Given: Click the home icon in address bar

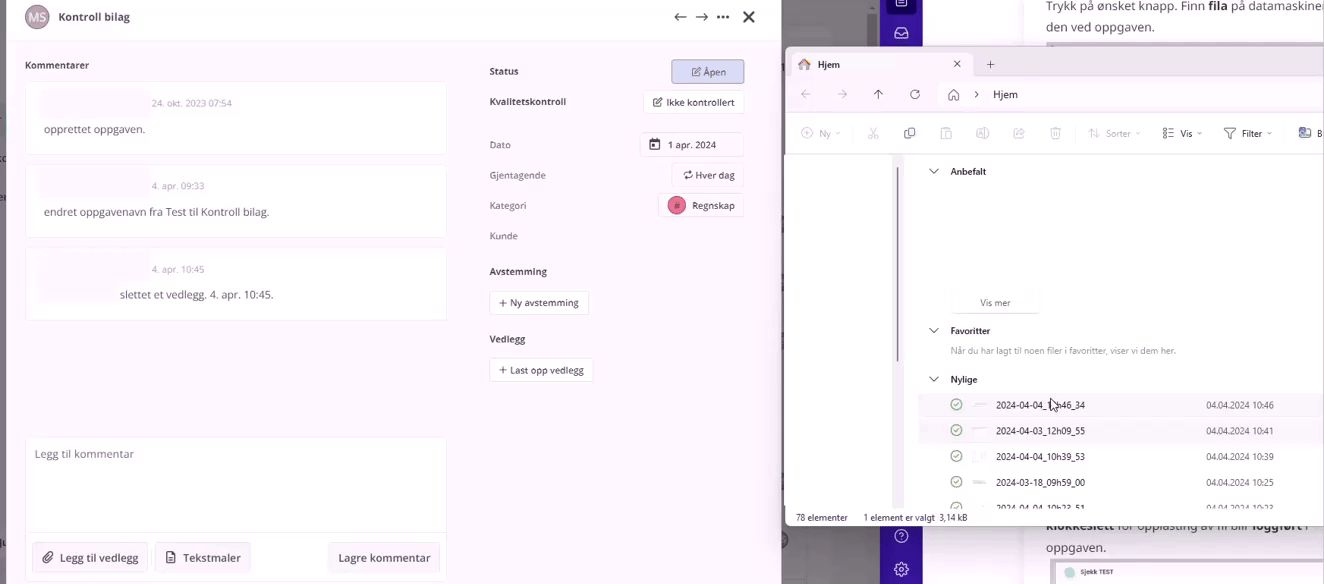Looking at the screenshot, I should 953,94.
